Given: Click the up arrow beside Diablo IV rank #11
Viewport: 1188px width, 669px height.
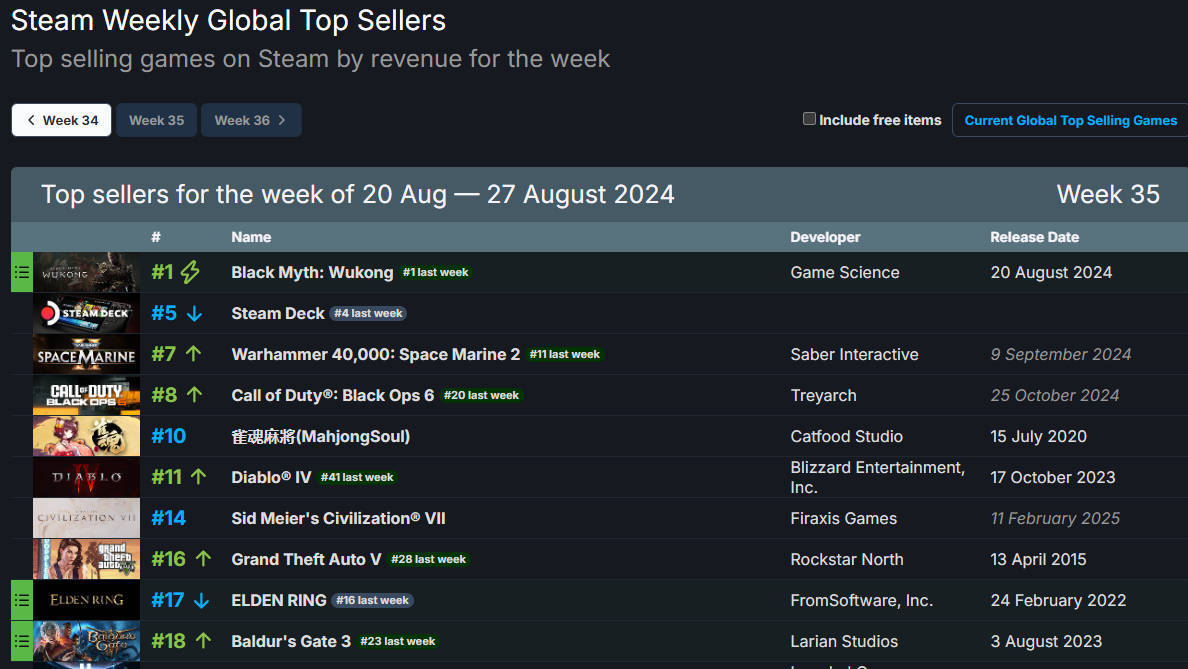Looking at the screenshot, I should tap(199, 477).
